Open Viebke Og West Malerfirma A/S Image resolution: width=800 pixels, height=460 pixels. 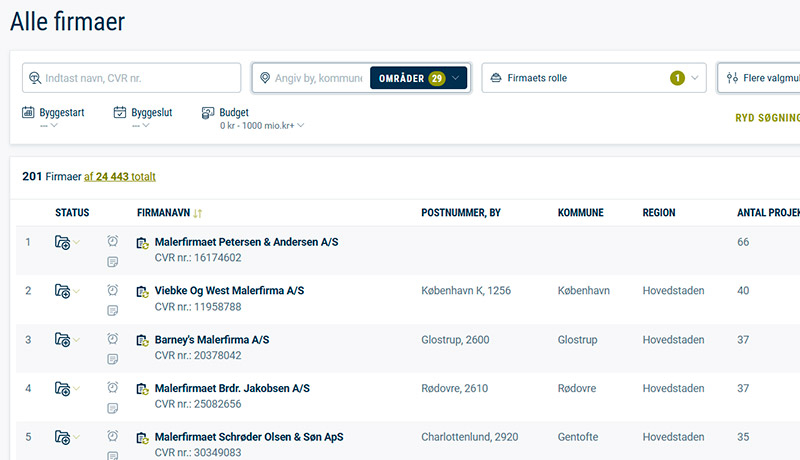[x=229, y=291]
